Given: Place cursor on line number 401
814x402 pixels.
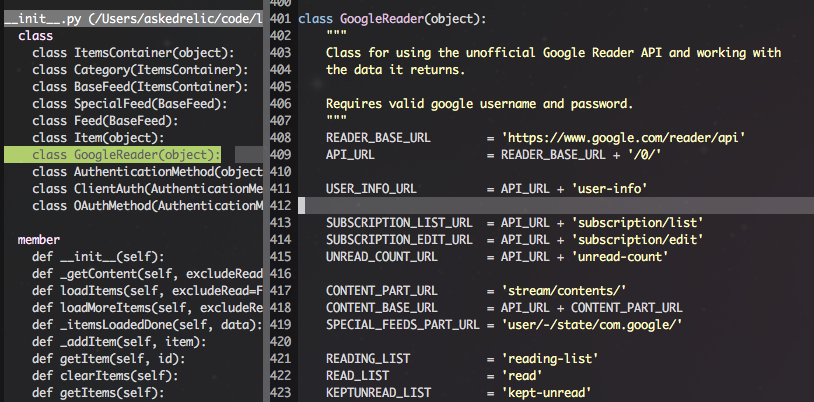Looking at the screenshot, I should point(281,19).
